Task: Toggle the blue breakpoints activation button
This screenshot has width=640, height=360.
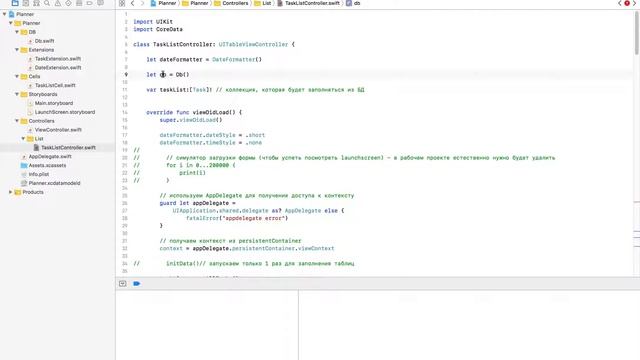Action: coord(136,283)
